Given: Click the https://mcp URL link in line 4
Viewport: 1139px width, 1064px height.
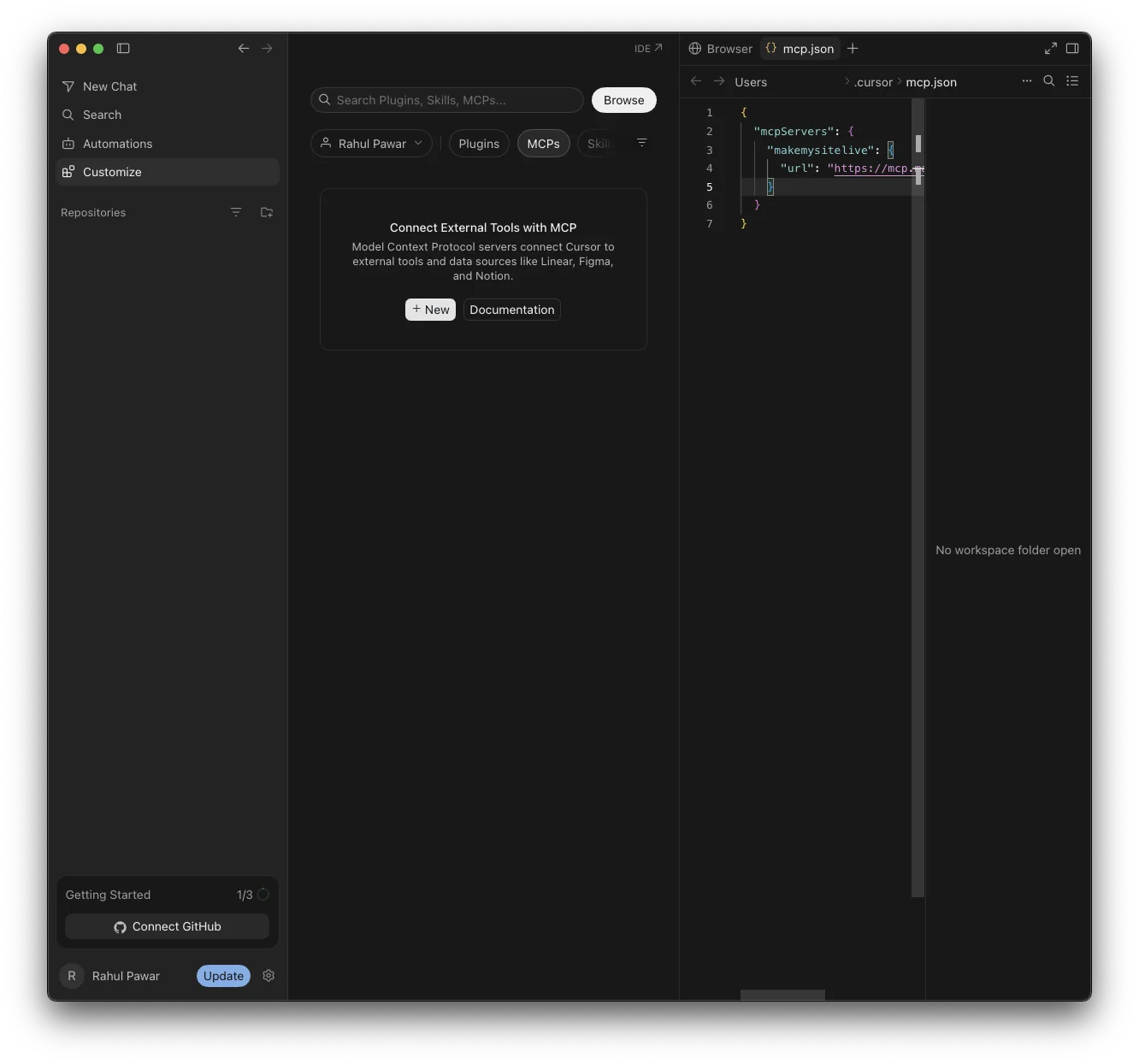Looking at the screenshot, I should [872, 168].
